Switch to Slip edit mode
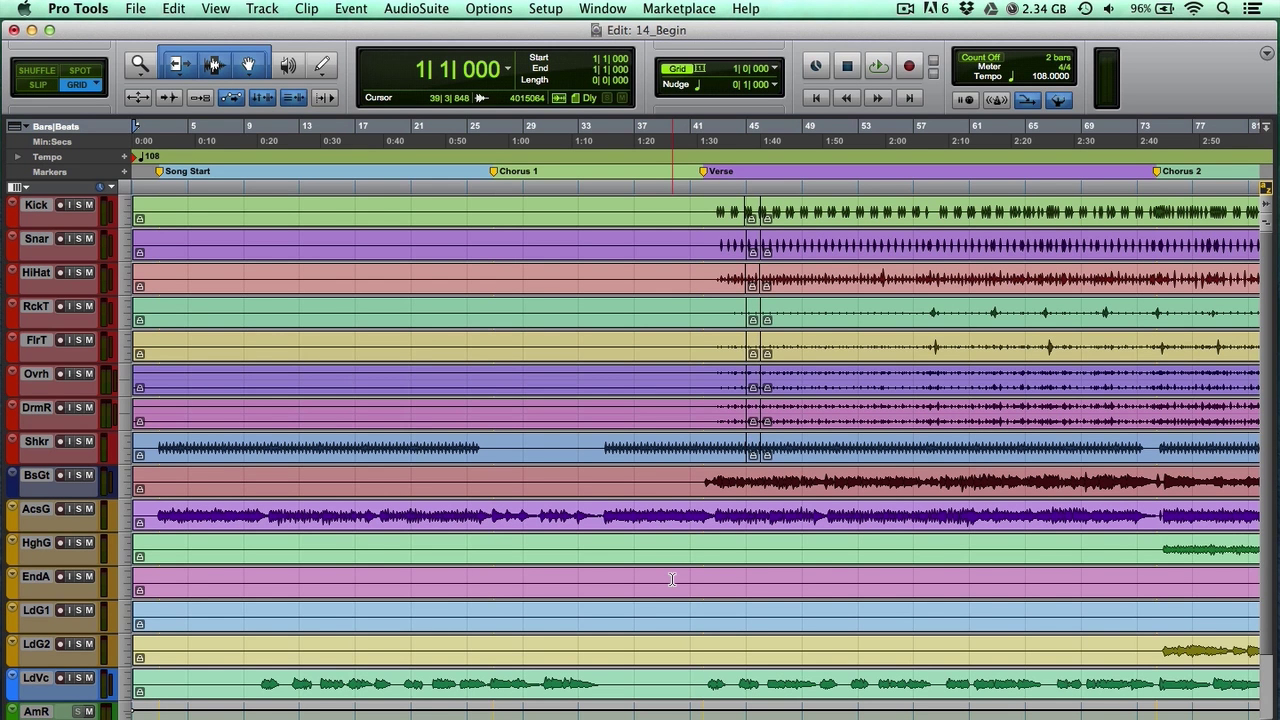The image size is (1280, 720). tap(37, 85)
